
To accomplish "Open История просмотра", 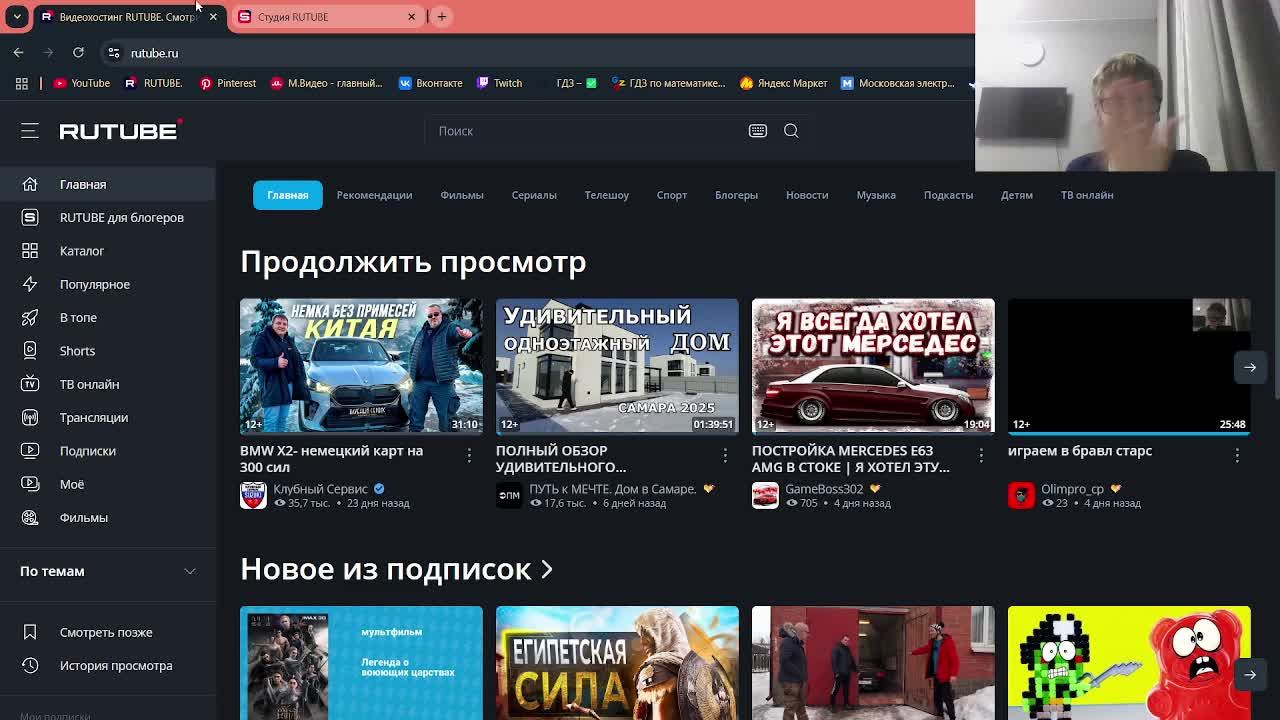I will [x=107, y=665].
